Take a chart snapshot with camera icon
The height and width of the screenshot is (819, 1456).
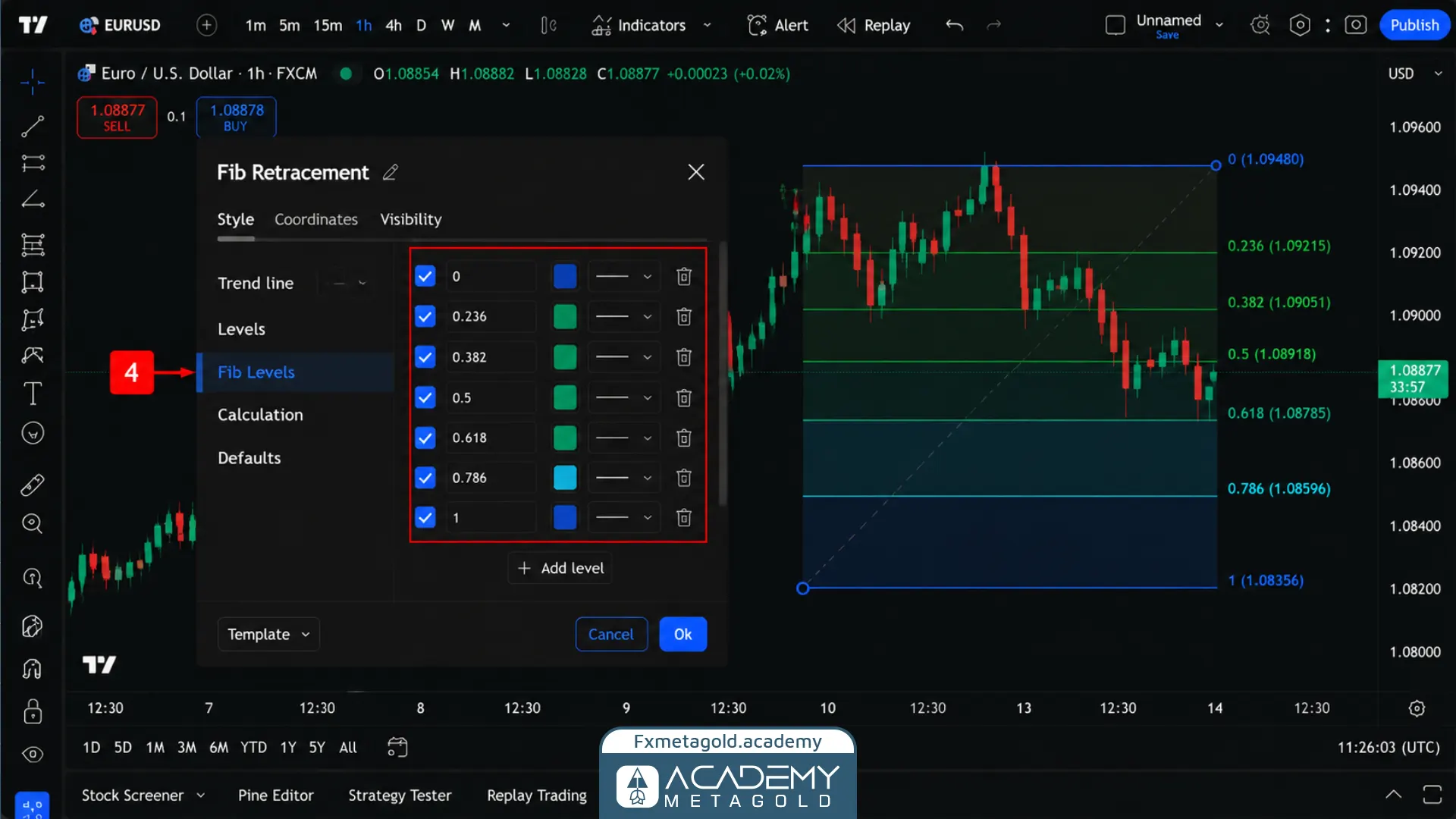[1356, 25]
